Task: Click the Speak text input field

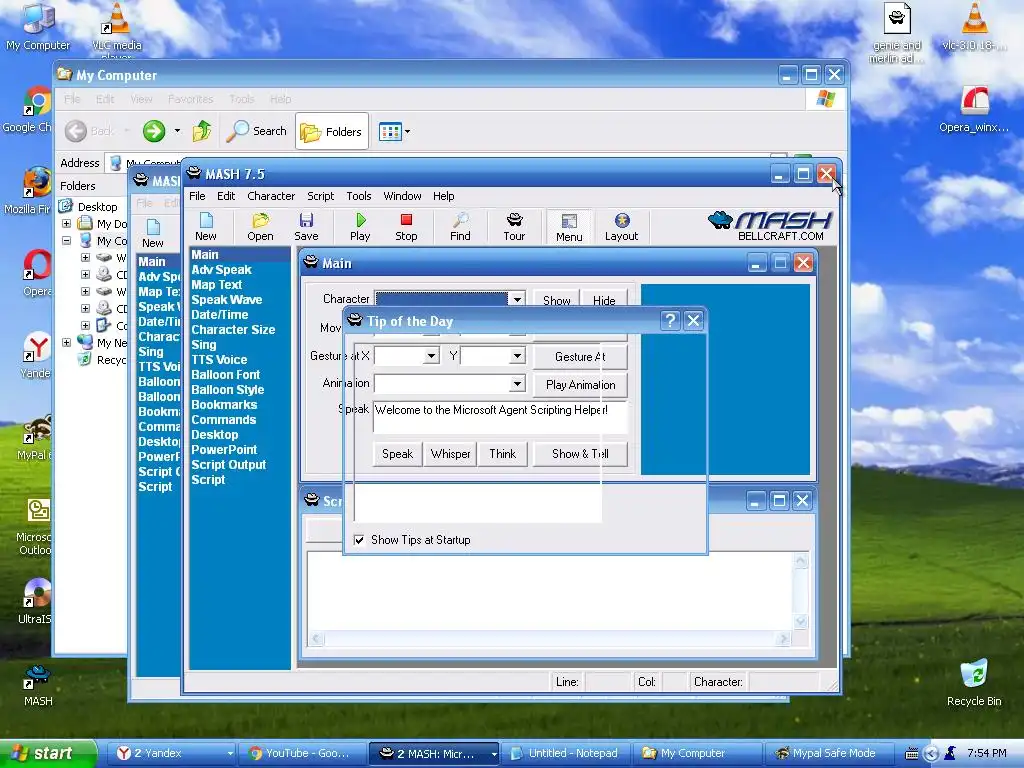Action: [x=500, y=417]
